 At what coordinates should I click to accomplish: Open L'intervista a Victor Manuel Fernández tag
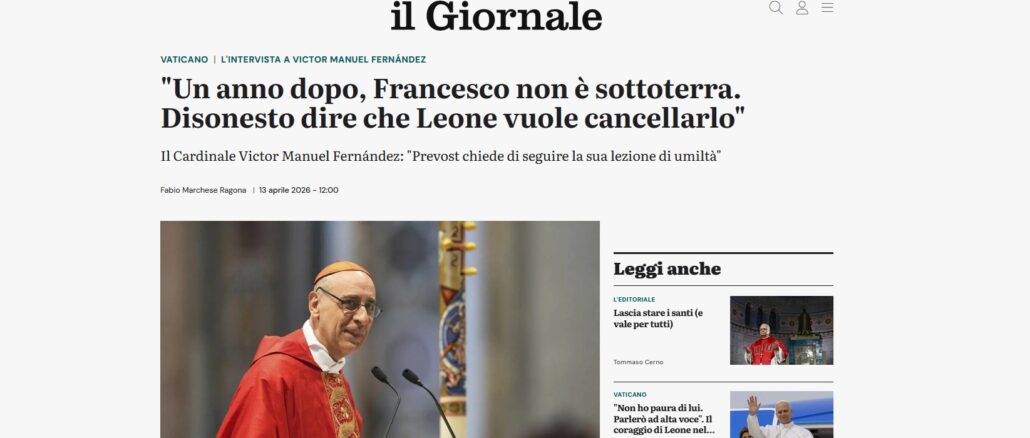click(x=323, y=59)
